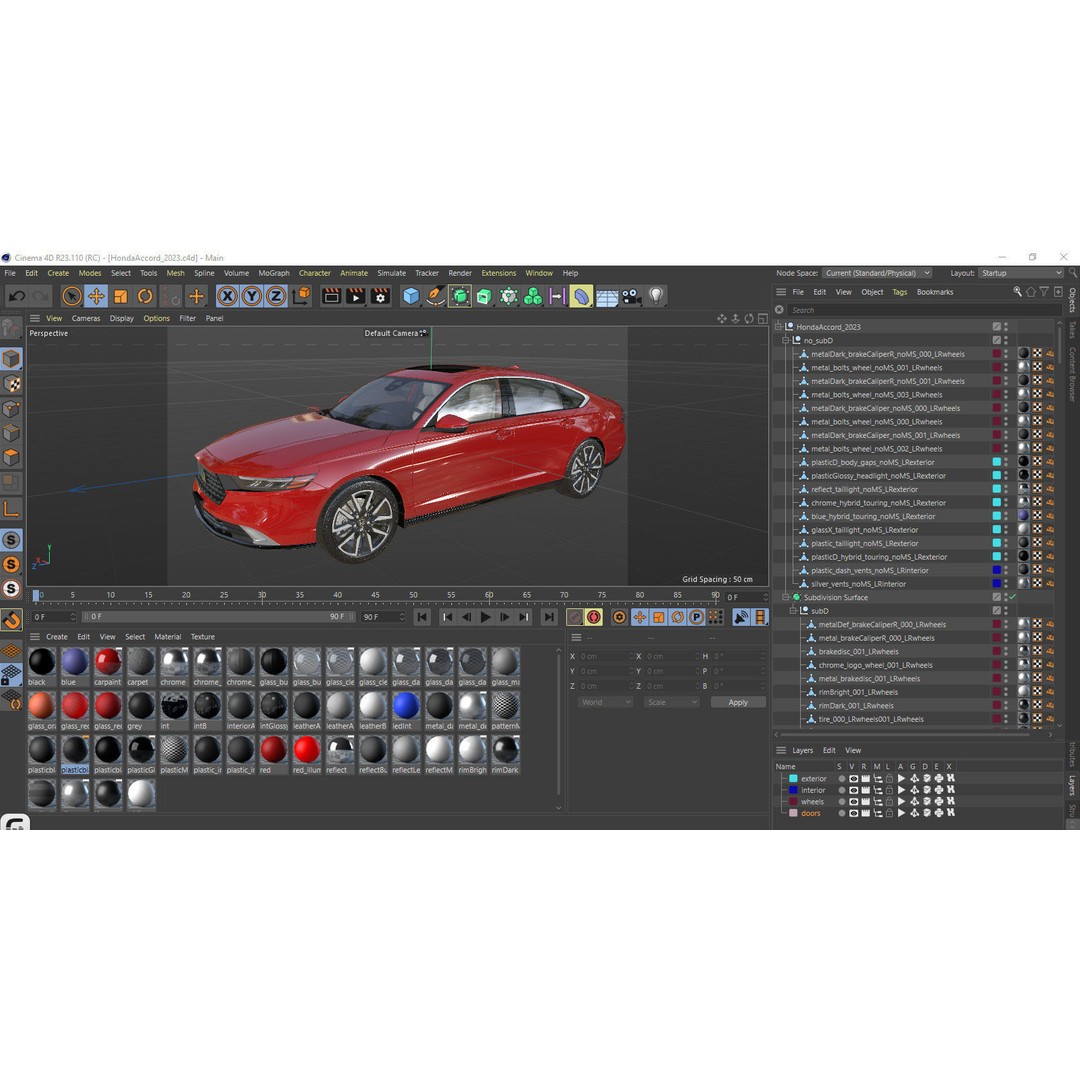1080x1080 pixels.
Task: Lock the doors layer
Action: pos(888,813)
